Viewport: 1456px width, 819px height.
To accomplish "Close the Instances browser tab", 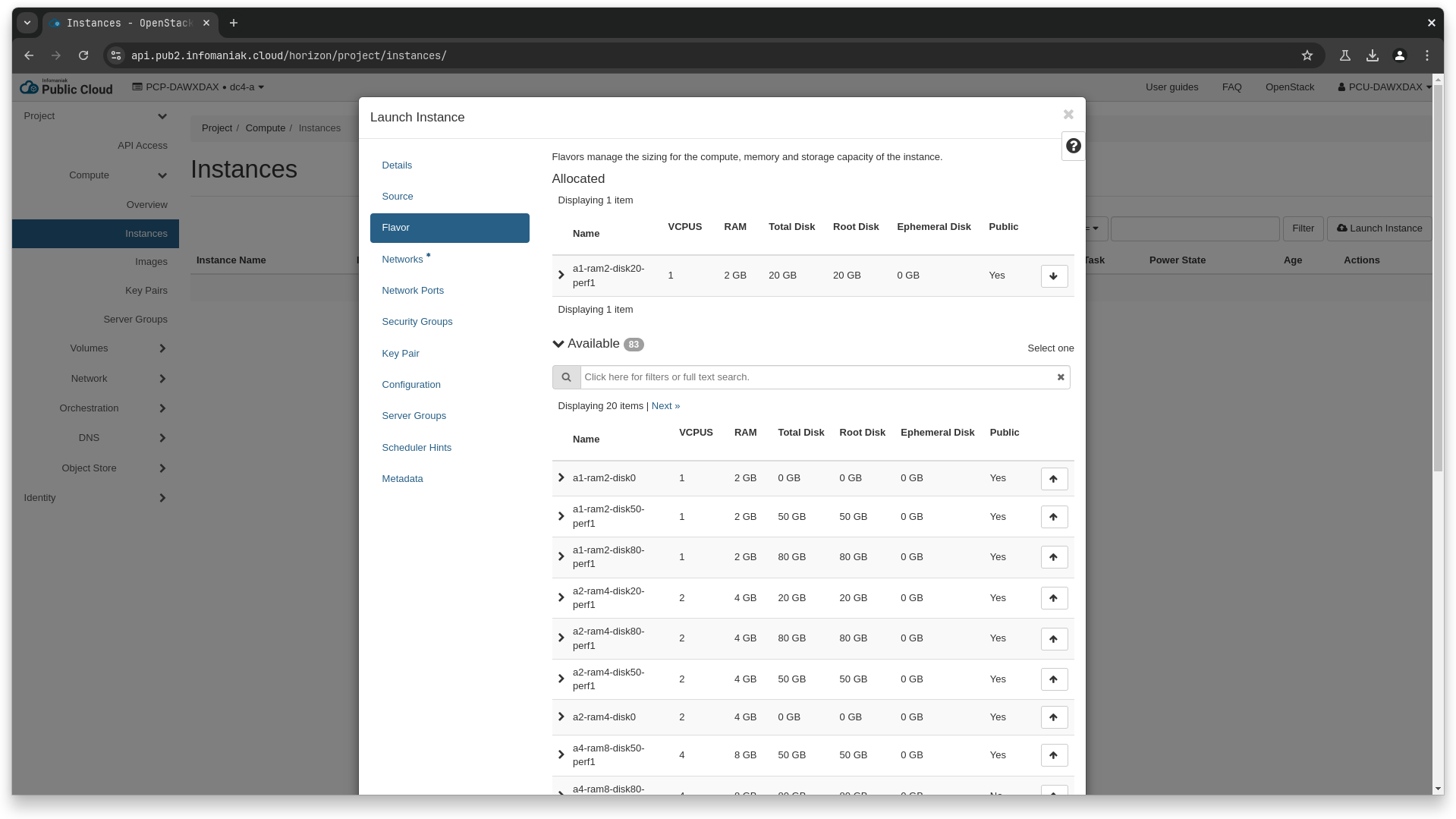I will (x=206, y=24).
